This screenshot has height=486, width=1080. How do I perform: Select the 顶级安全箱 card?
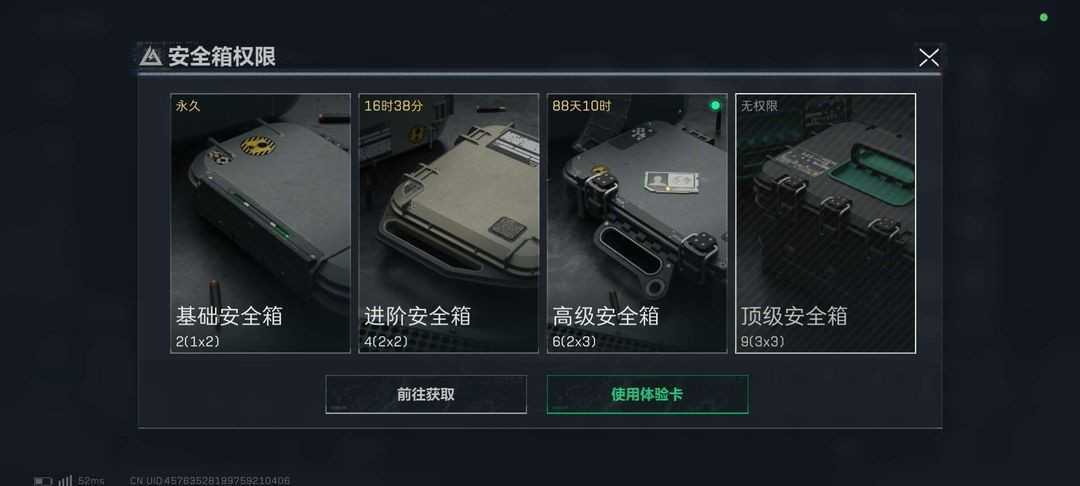coord(825,223)
